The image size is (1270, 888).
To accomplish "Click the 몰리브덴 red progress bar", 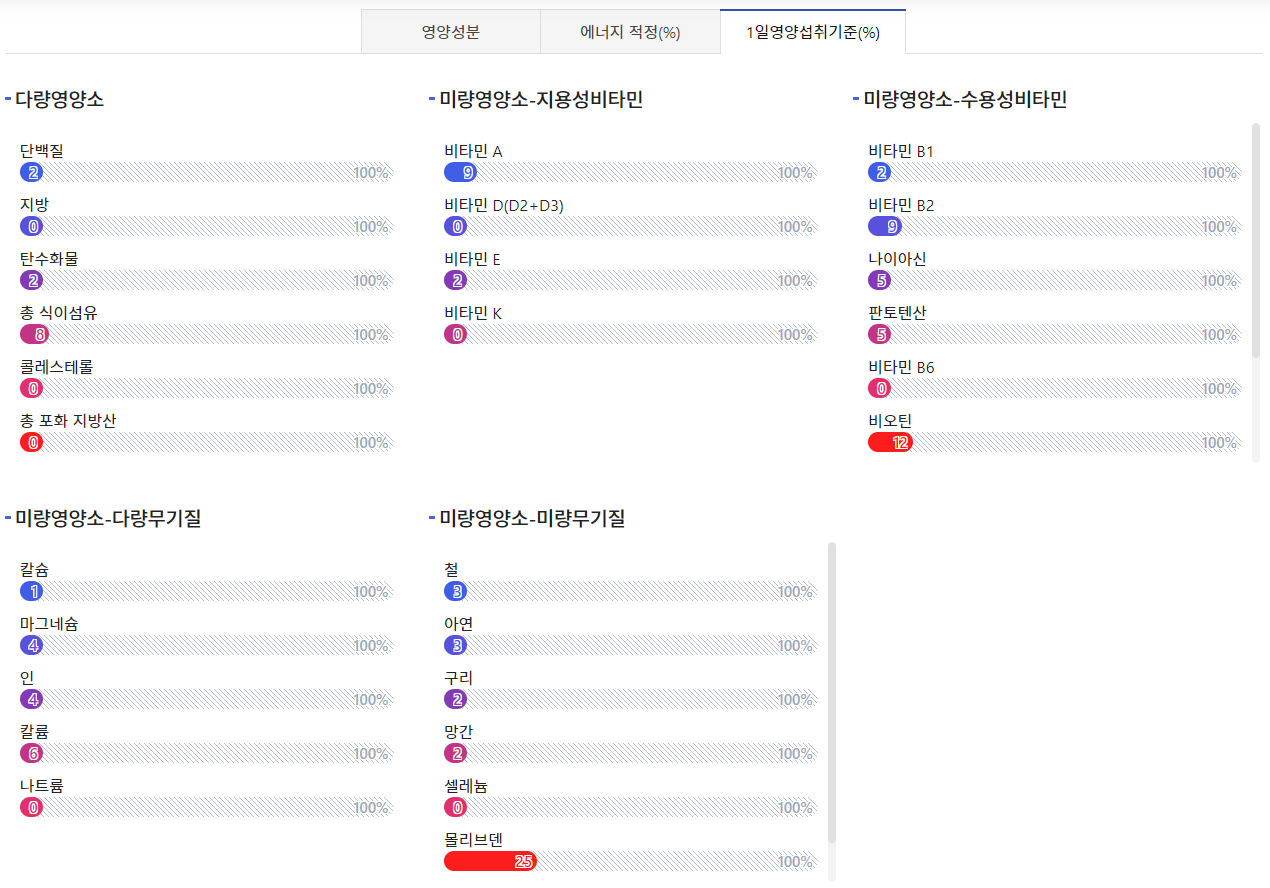I will (x=490, y=862).
